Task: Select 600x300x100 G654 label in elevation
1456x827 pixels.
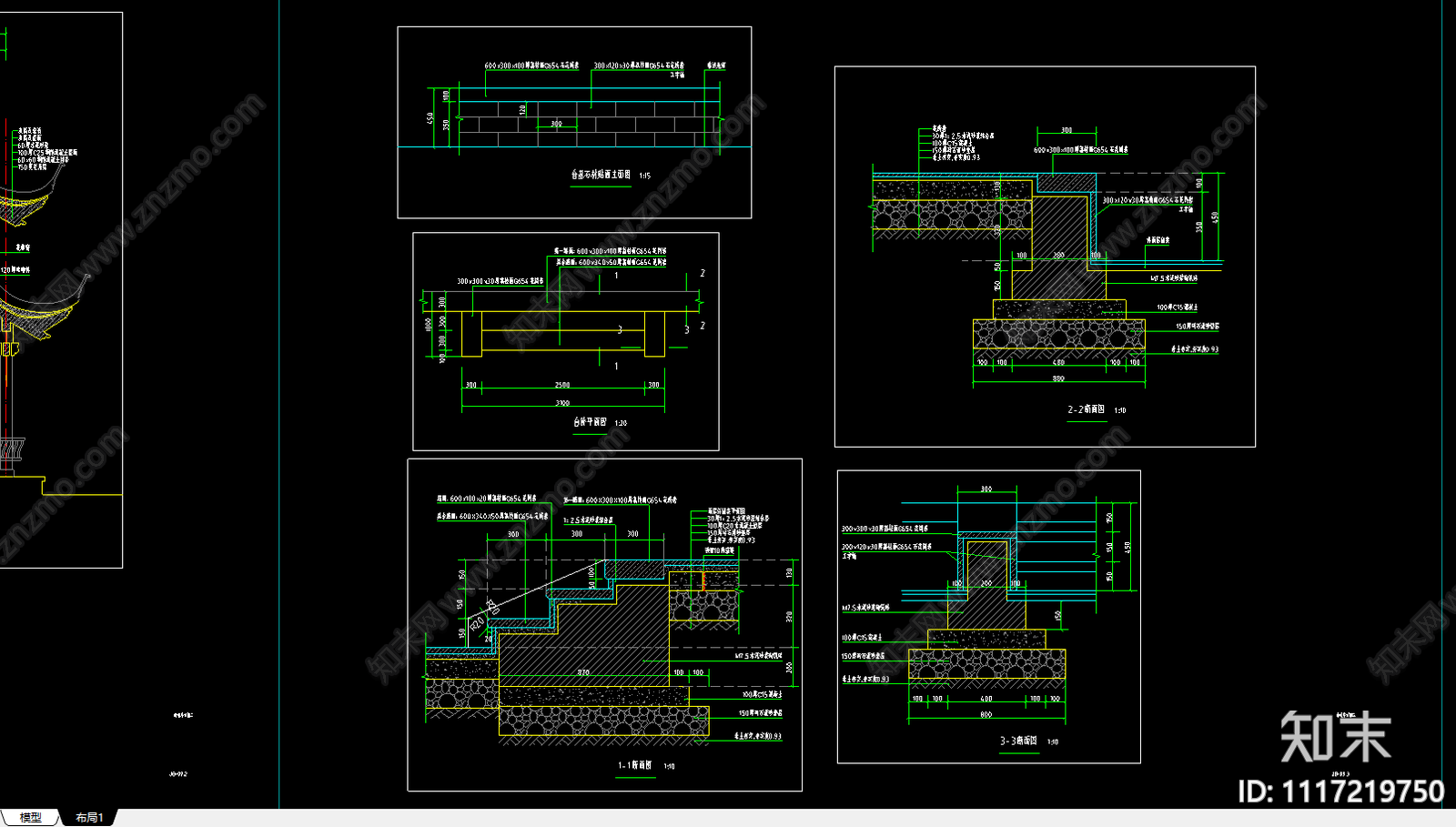Action: click(531, 66)
